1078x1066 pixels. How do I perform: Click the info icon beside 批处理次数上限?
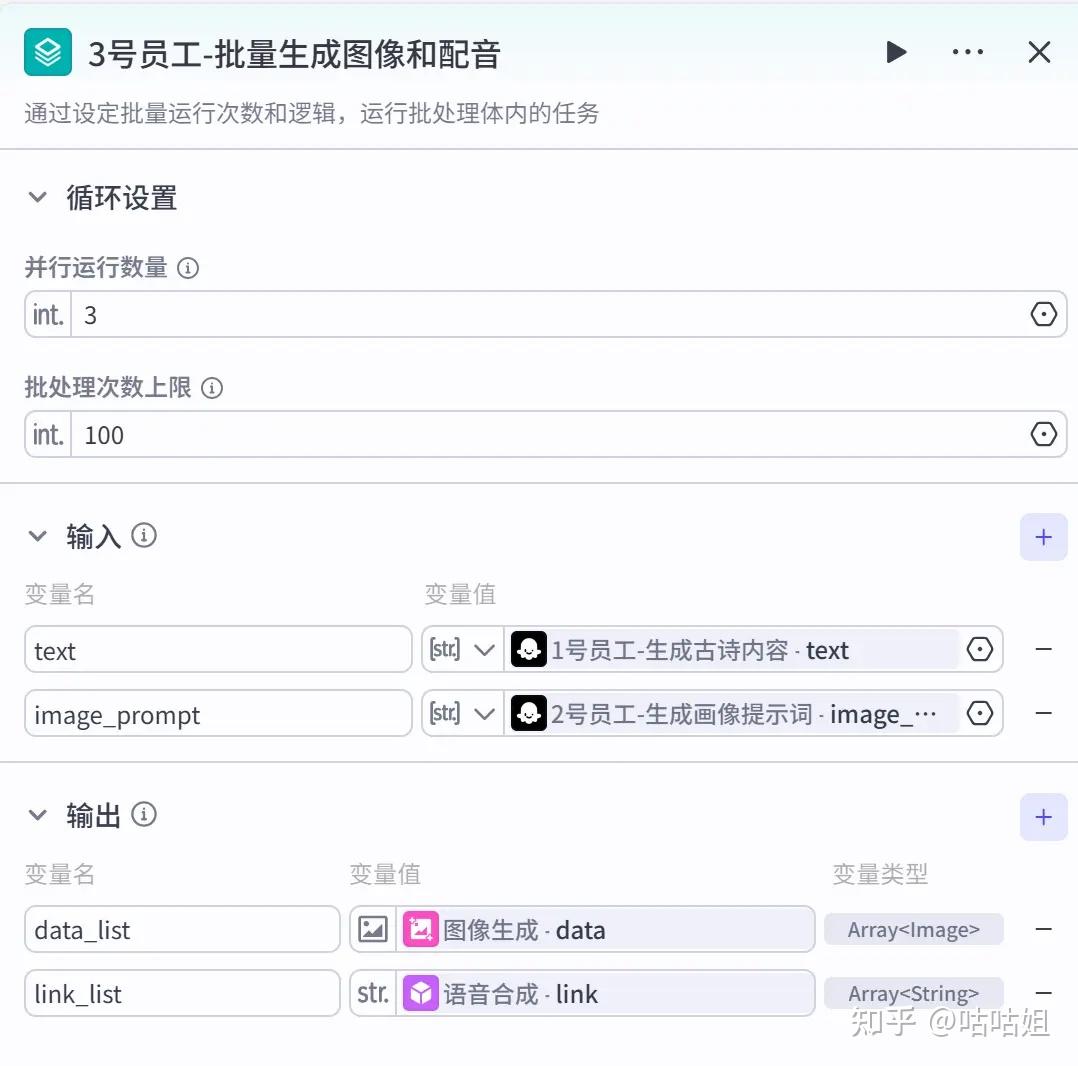212,388
